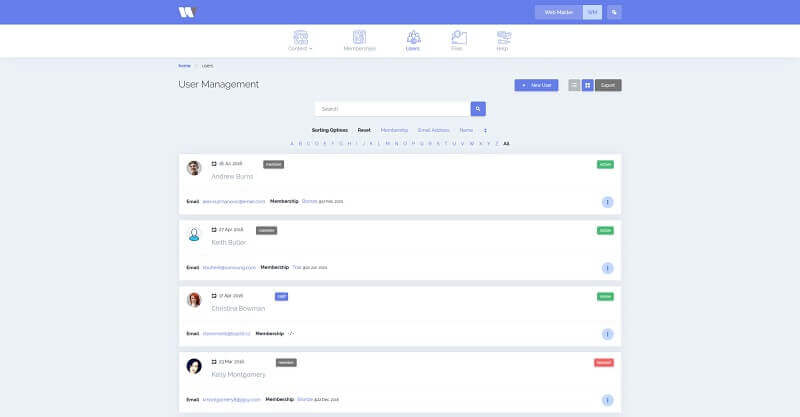Click Keith Butler email address link

point(229,267)
